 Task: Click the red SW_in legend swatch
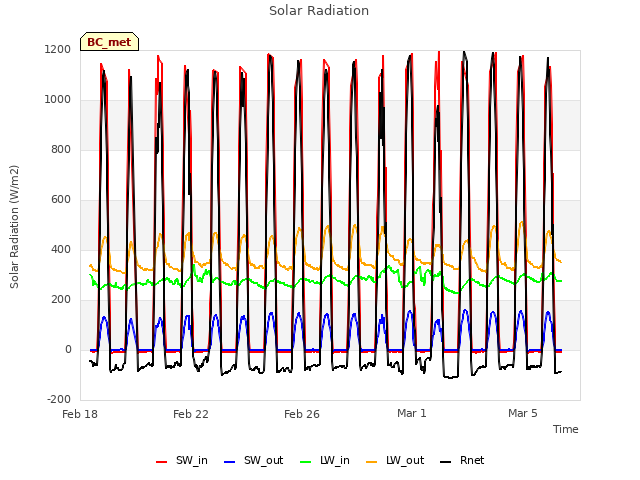162,462
